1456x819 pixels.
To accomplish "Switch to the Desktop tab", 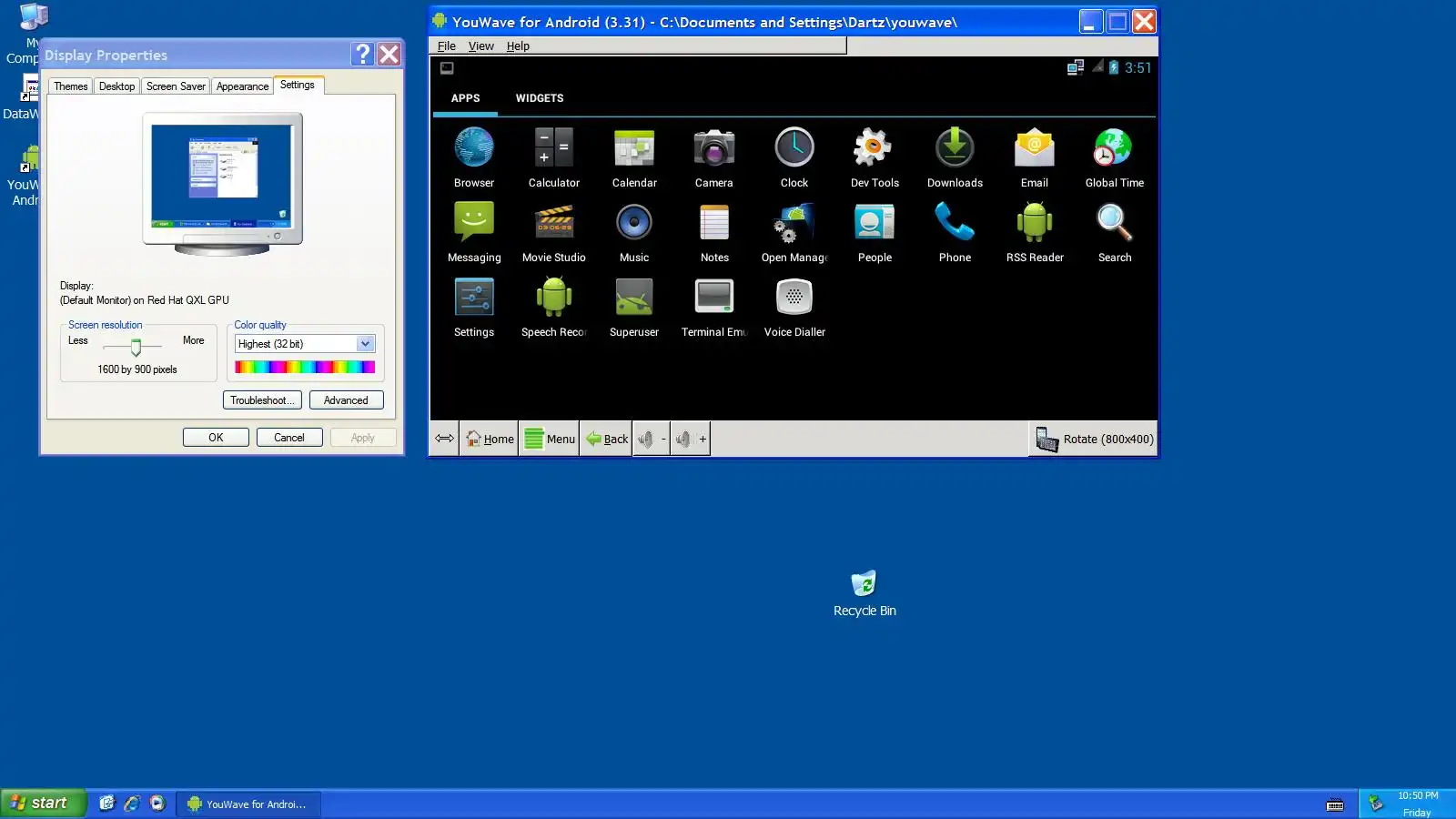I will (x=116, y=86).
